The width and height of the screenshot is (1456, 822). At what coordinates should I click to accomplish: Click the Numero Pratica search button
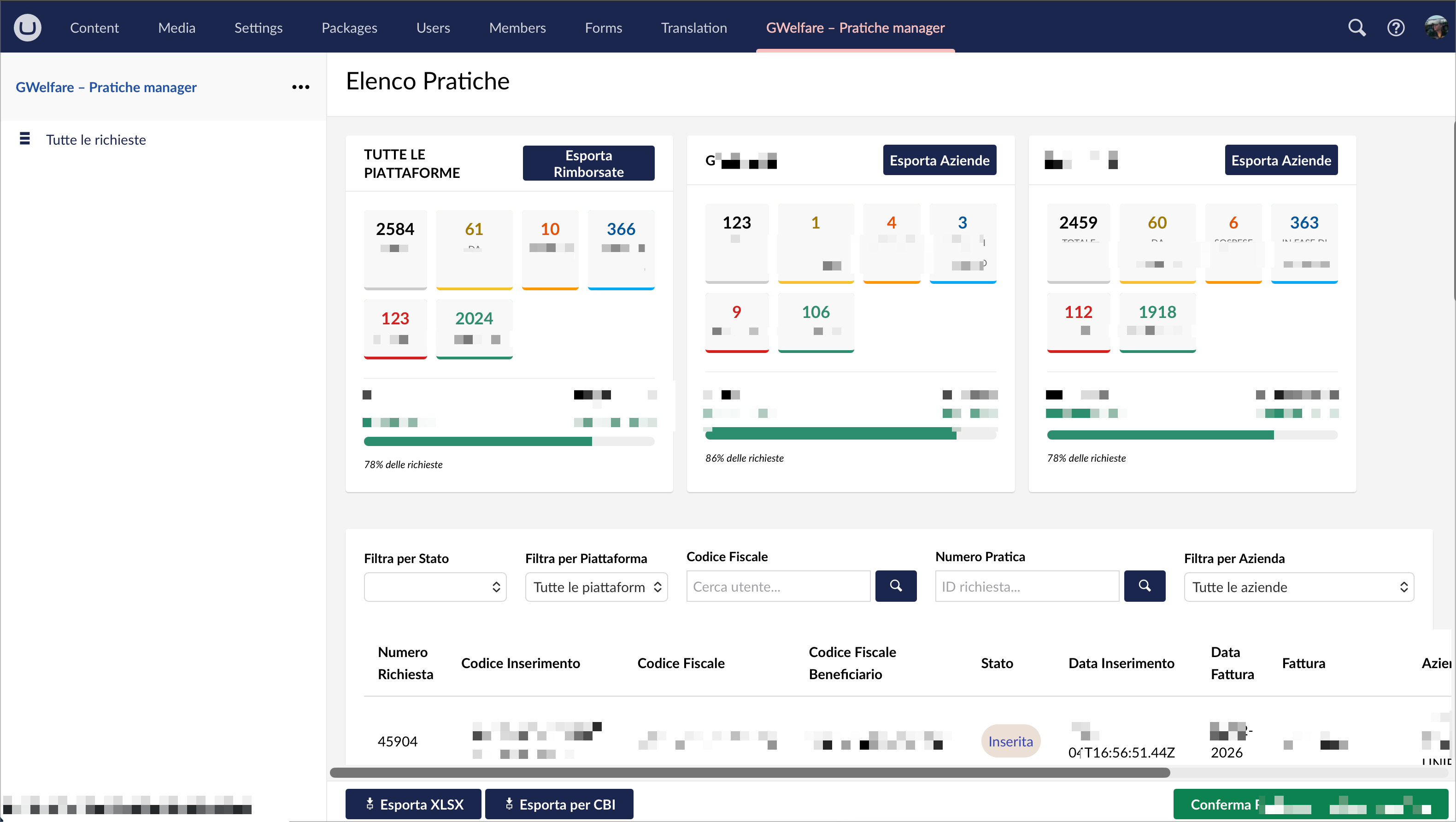[x=1144, y=586]
